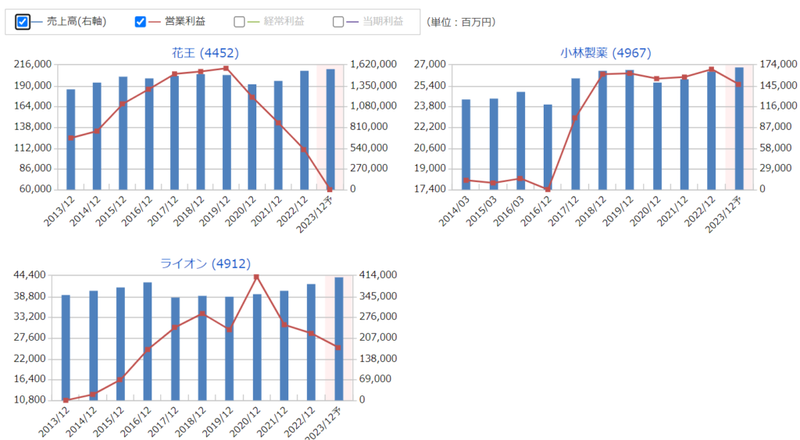Click the 花王 left axis value 216,000

point(33,64)
